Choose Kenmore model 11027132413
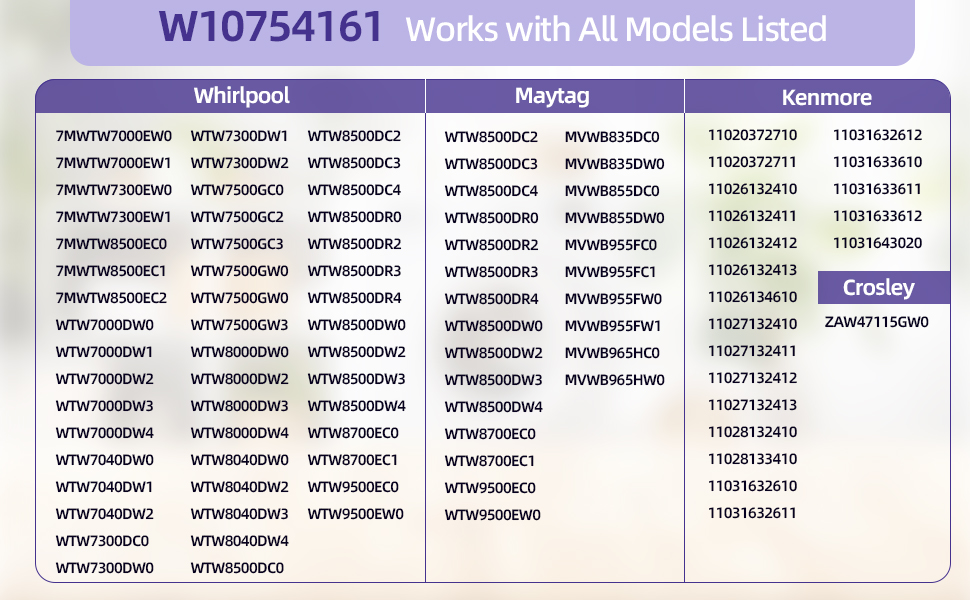 coord(752,405)
